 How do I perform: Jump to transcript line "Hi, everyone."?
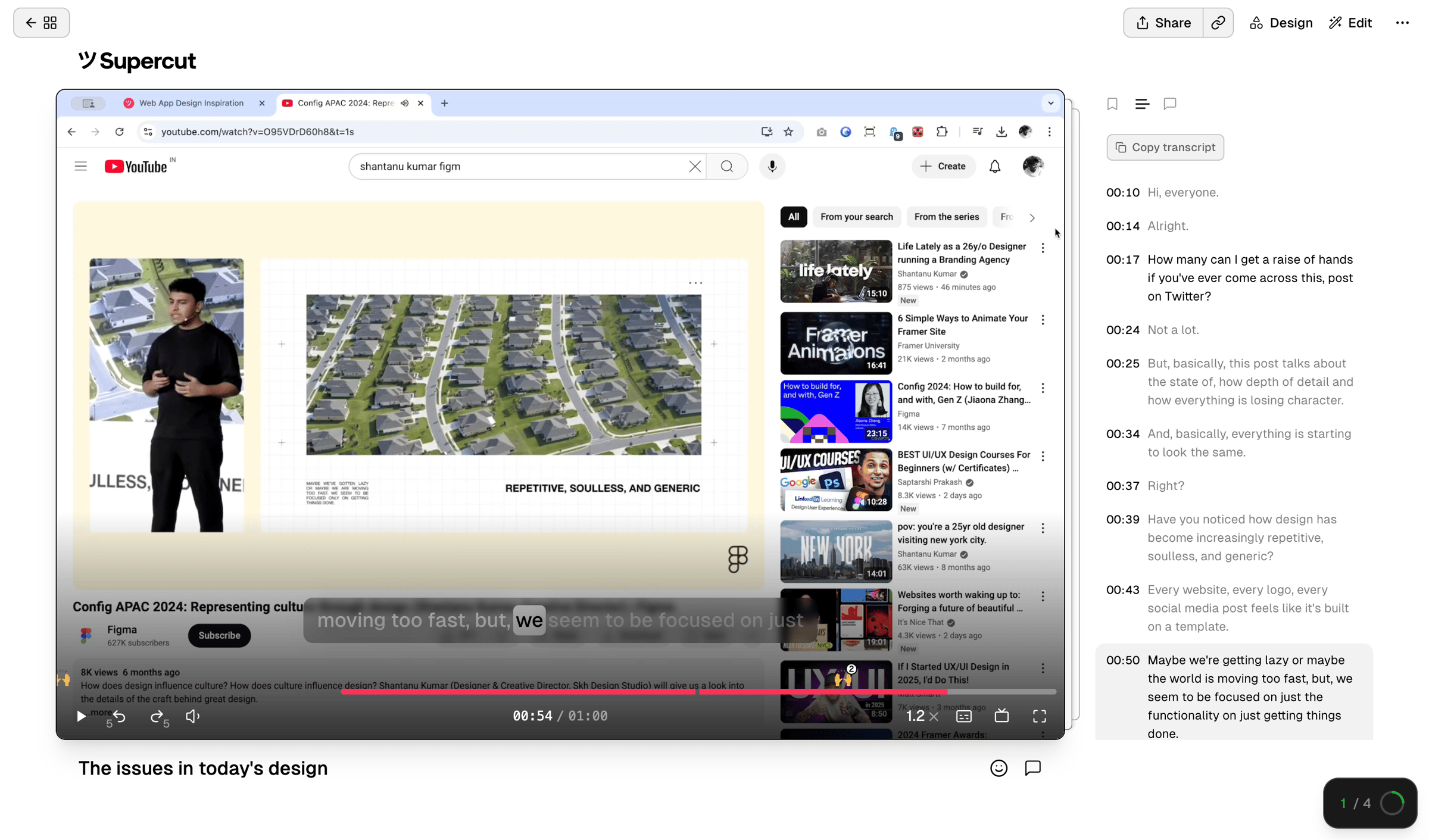[1183, 192]
